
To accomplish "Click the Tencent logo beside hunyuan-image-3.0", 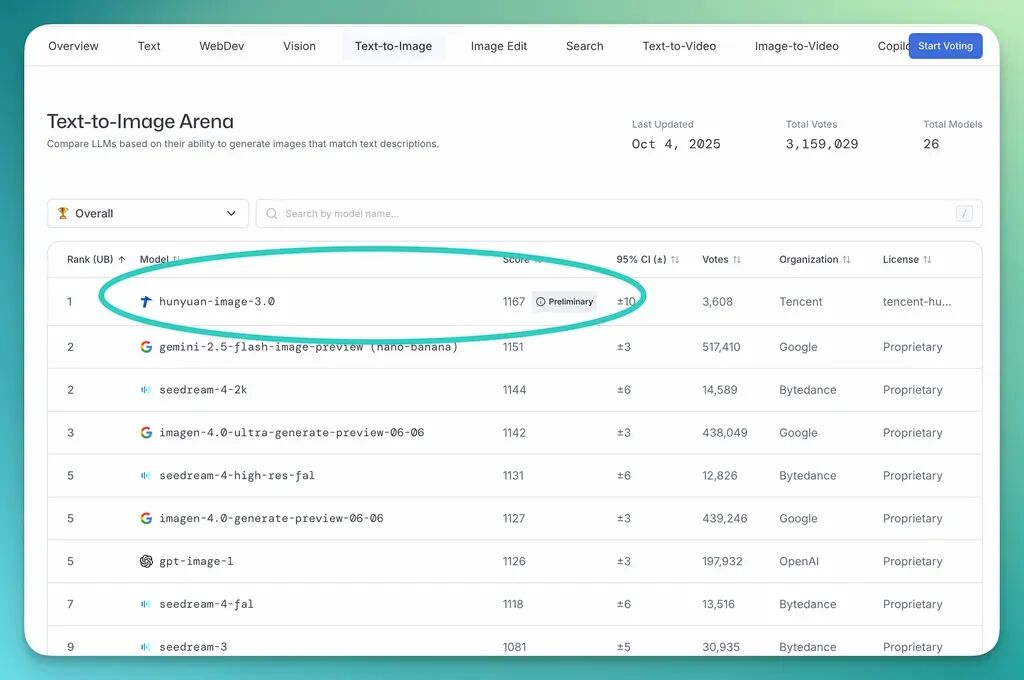I will tap(146, 301).
